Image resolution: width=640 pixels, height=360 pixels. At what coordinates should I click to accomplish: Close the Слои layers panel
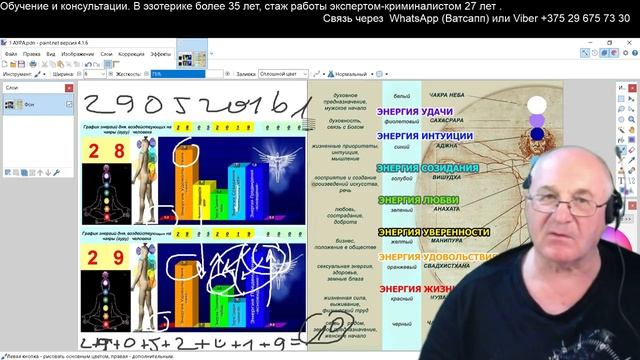(x=69, y=88)
